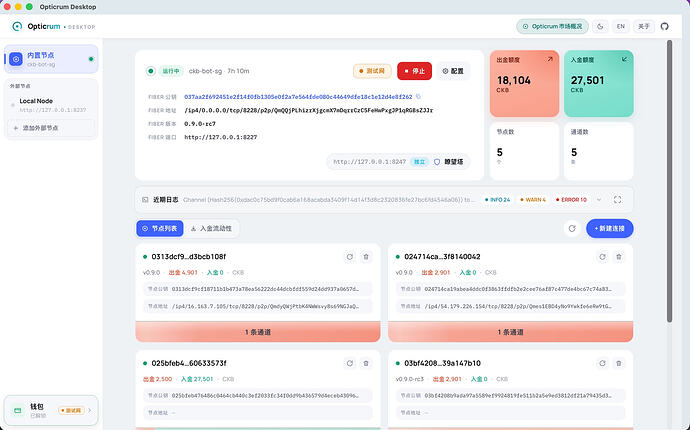Open the 关于 about button
The image size is (690, 430).
tap(644, 26)
